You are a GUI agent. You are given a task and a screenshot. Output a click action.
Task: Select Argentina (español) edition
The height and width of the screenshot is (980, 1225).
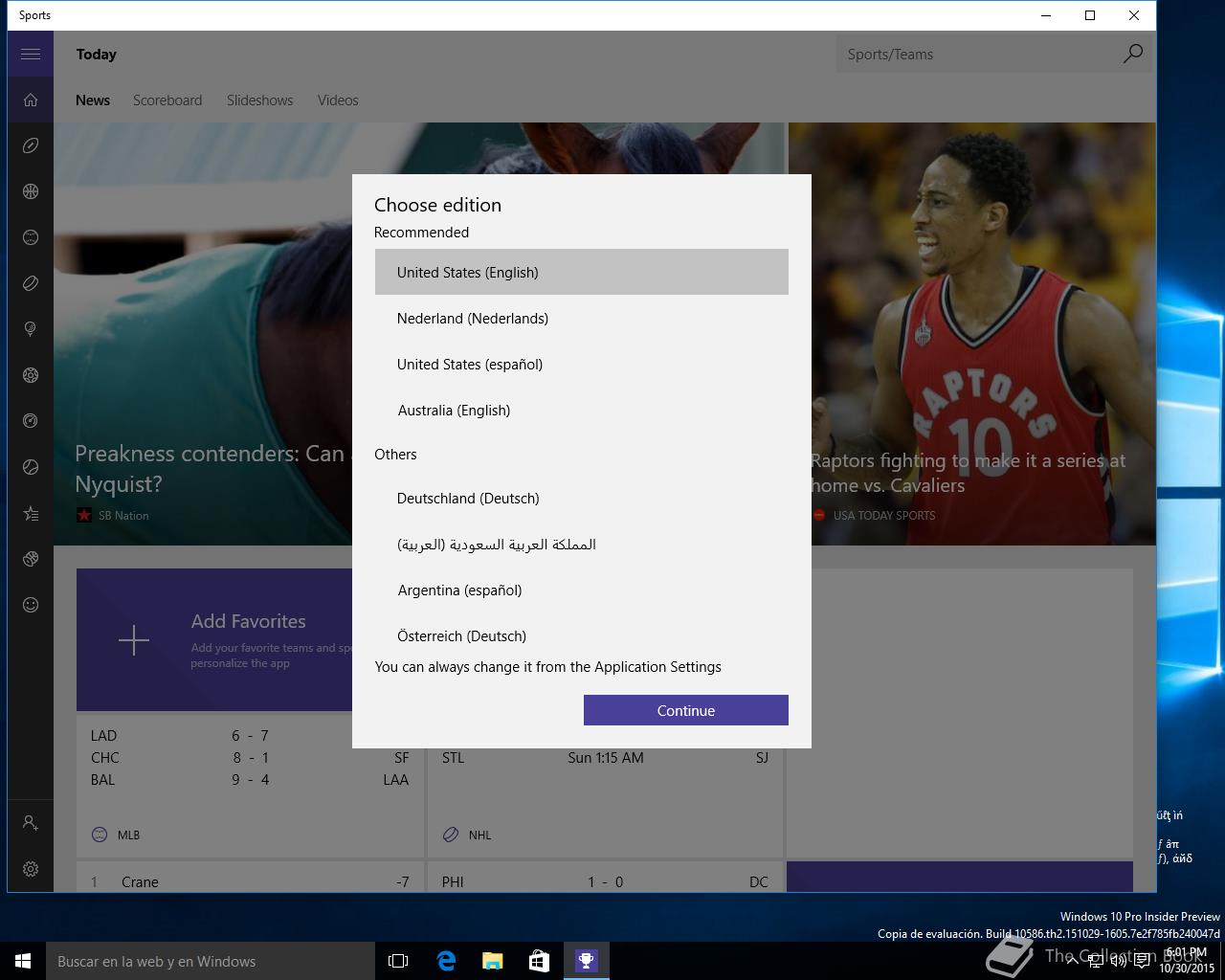(x=581, y=590)
